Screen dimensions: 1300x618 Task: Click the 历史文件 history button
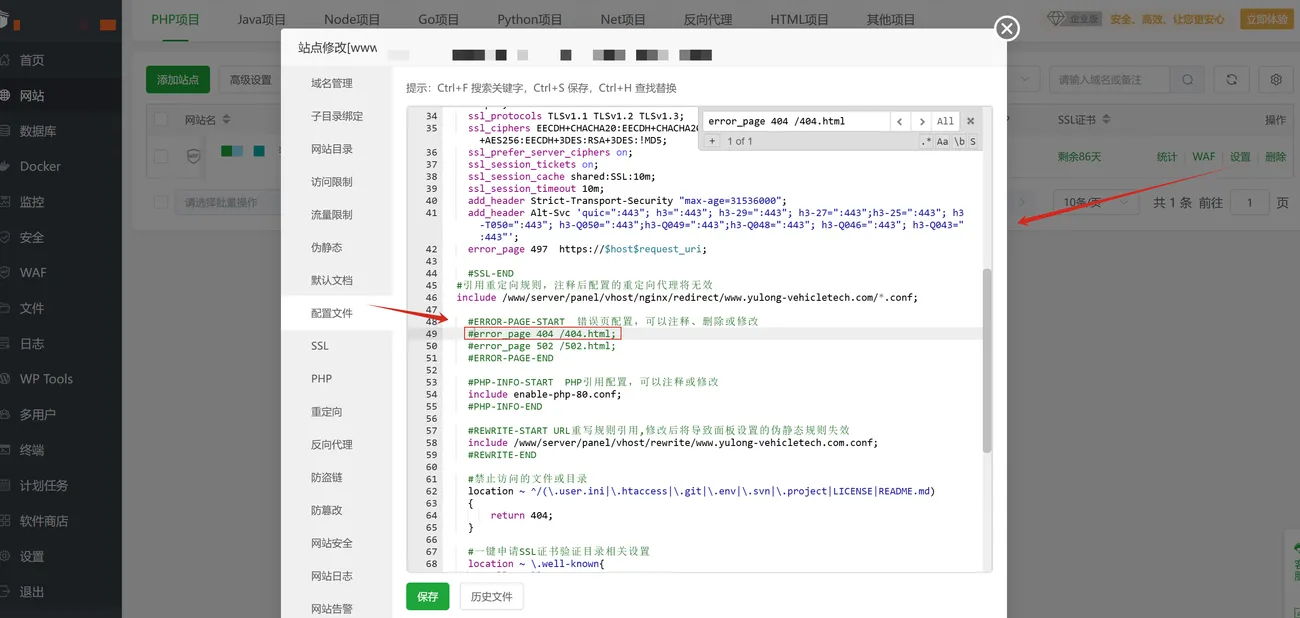[x=491, y=596]
